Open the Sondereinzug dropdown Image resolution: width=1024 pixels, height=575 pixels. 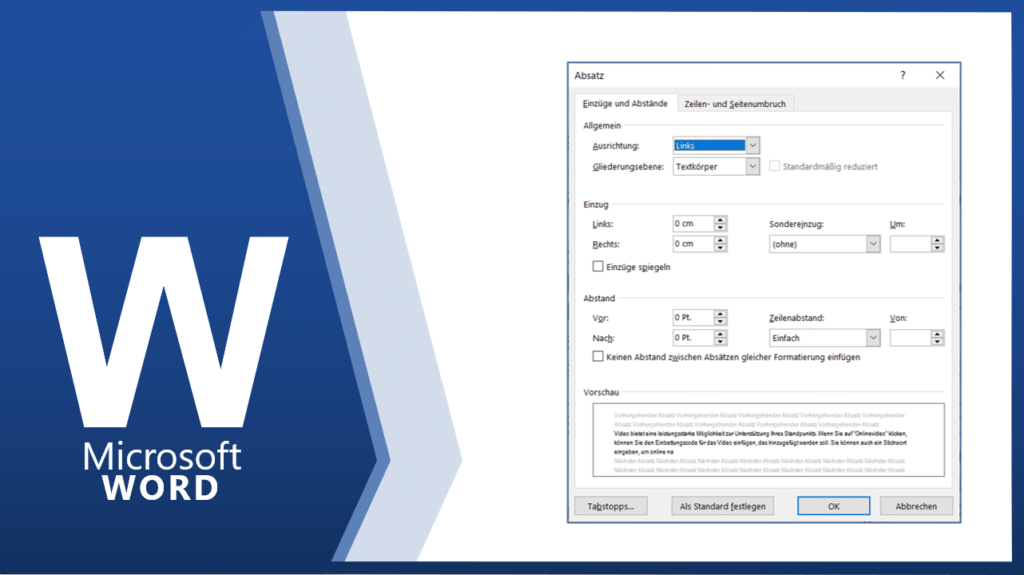[872, 244]
